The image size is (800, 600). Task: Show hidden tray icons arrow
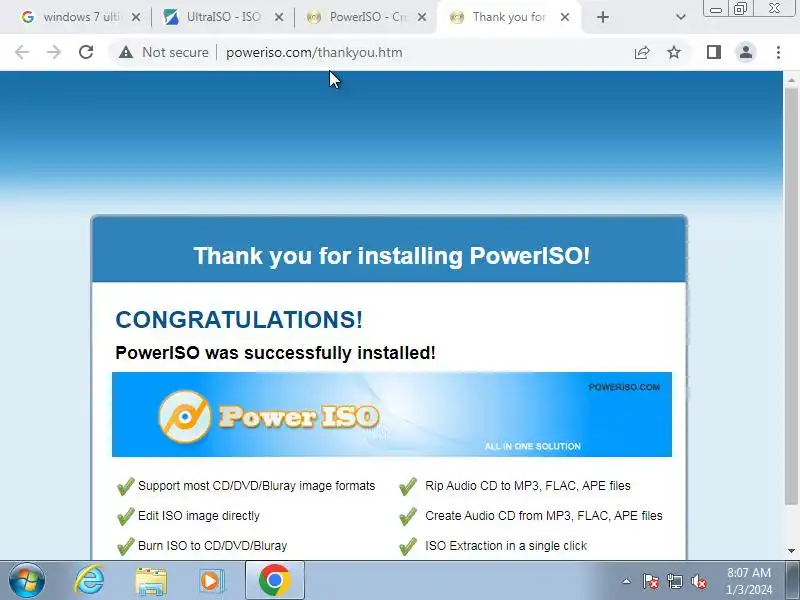(627, 581)
